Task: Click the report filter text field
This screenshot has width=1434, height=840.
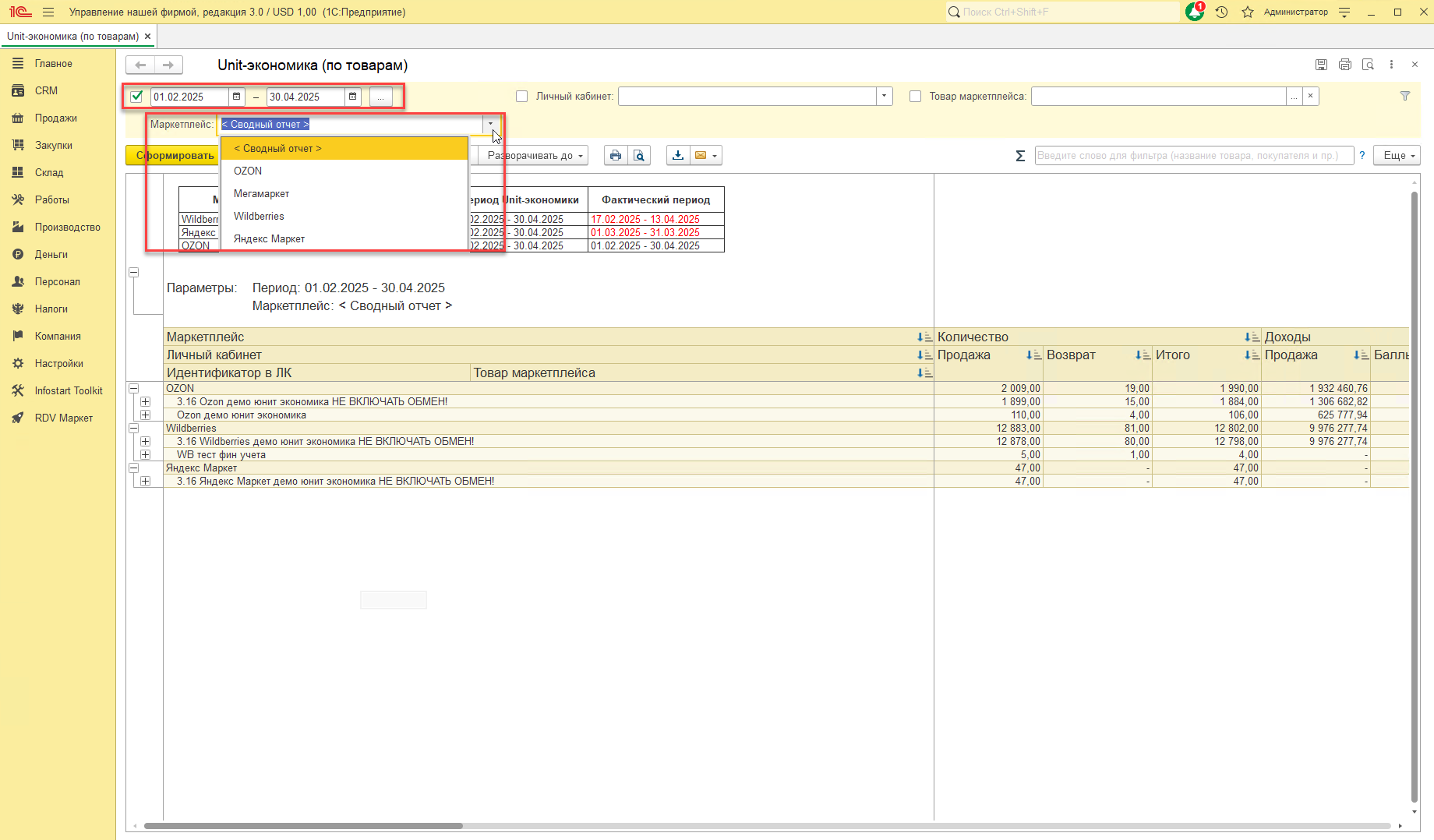Action: pyautogui.click(x=1193, y=155)
